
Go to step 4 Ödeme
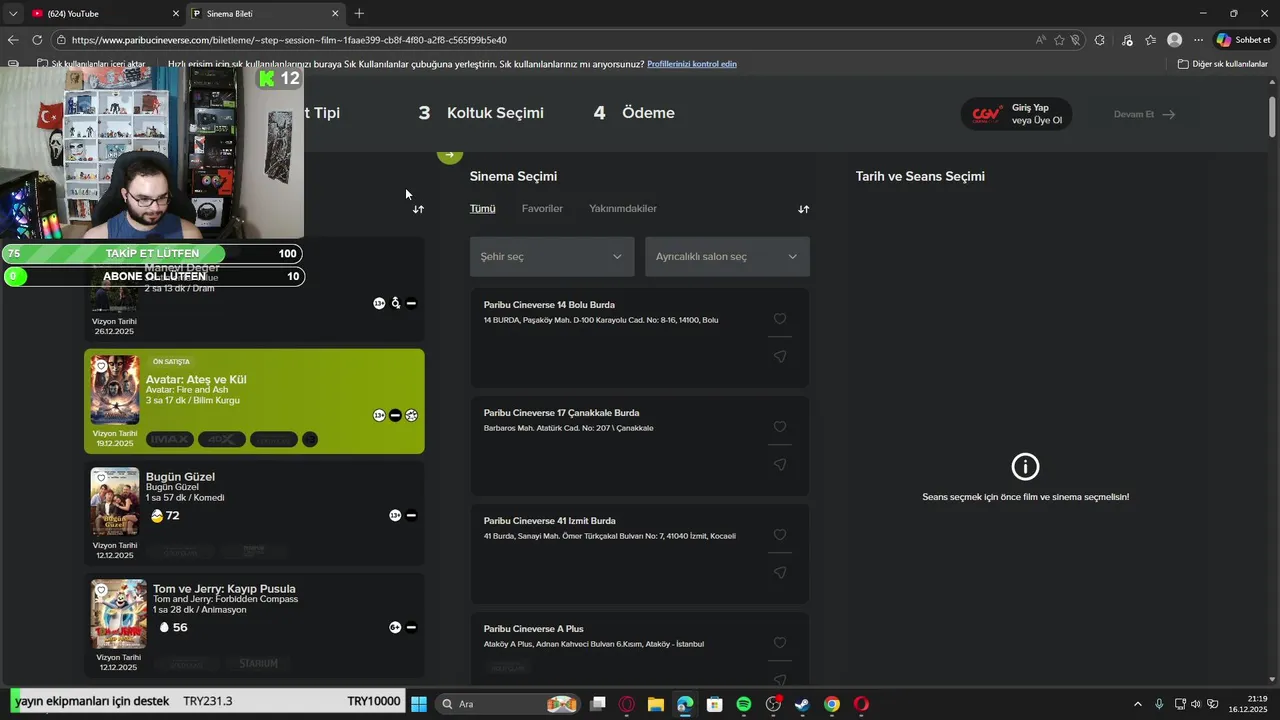[634, 113]
